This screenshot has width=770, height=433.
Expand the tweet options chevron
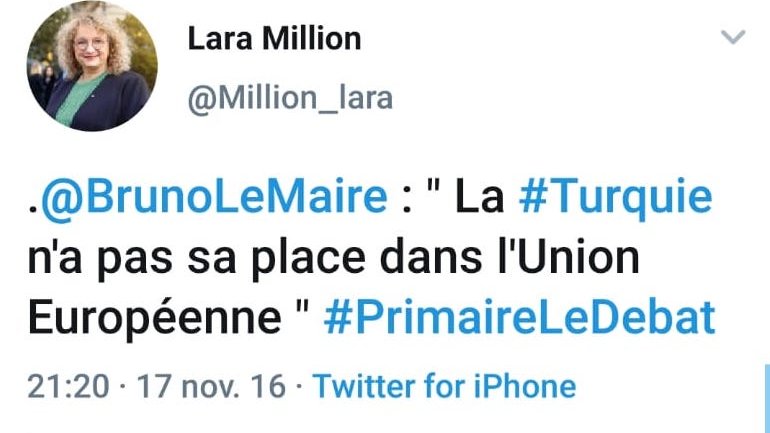pyautogui.click(x=734, y=38)
